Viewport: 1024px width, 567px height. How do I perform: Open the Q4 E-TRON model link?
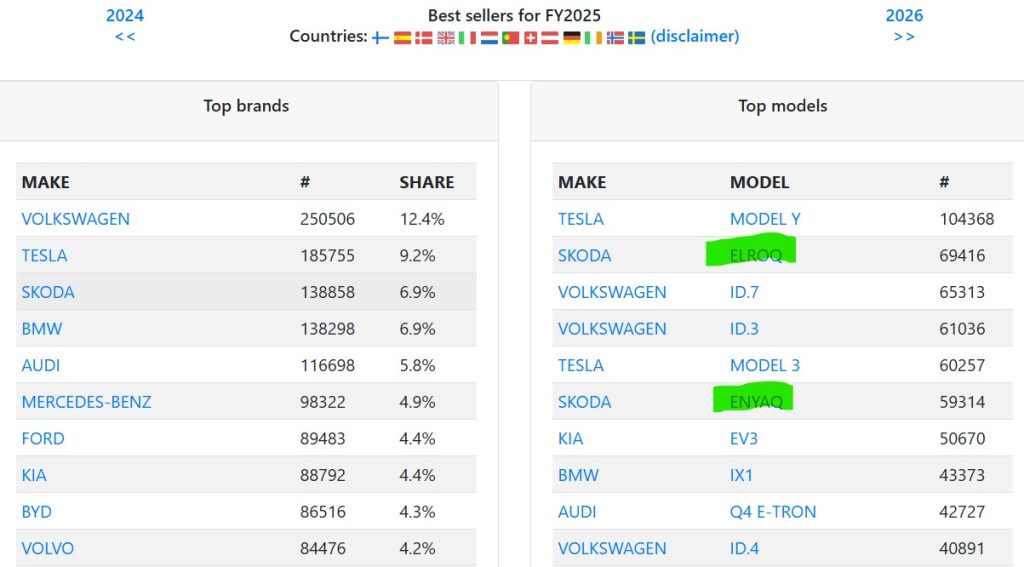(773, 512)
